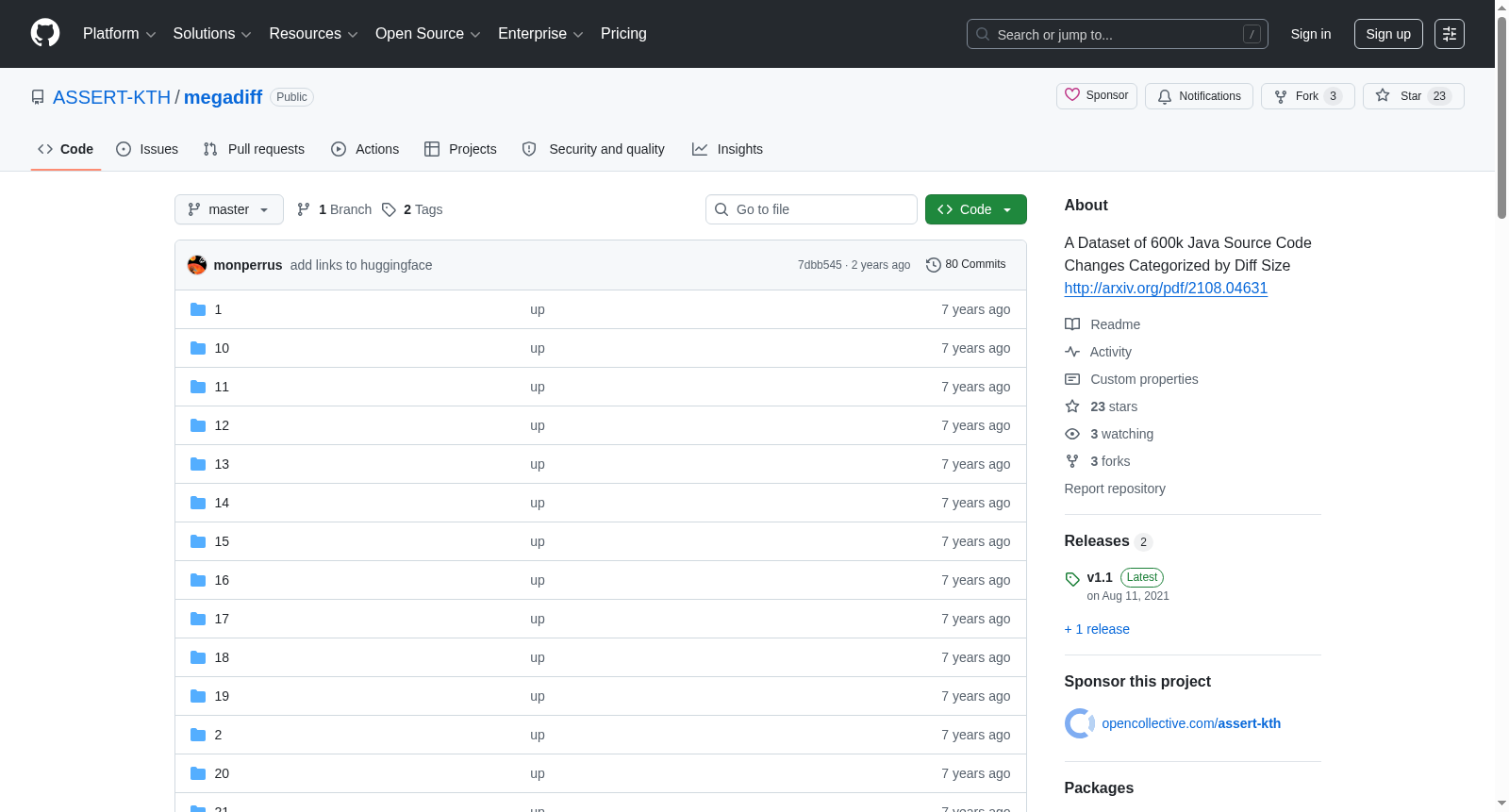Click the Sign up button
Viewport: 1509px width, 812px height.
[x=1388, y=34]
